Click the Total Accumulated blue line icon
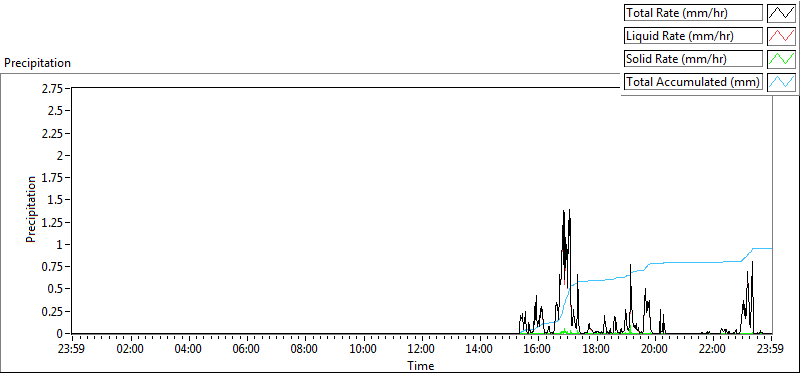Viewport: 800px width, 373px height. (782, 82)
